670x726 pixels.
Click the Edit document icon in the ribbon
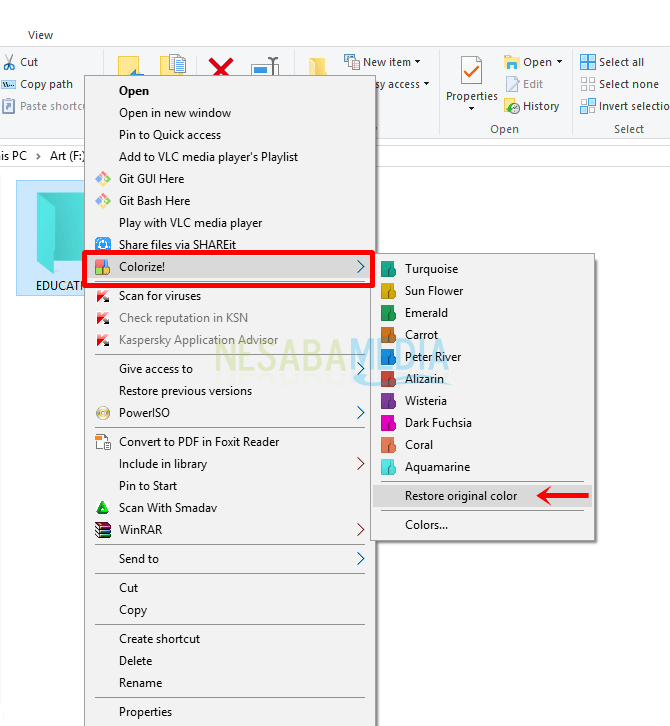point(512,84)
